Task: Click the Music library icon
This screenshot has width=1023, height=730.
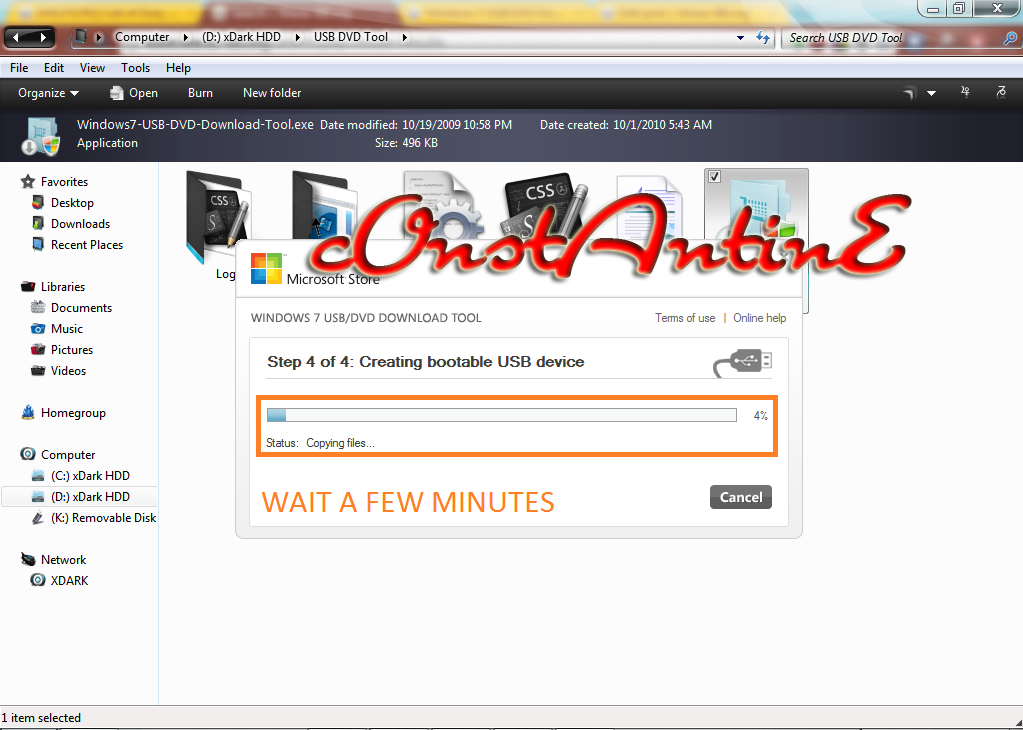Action: pyautogui.click(x=38, y=328)
